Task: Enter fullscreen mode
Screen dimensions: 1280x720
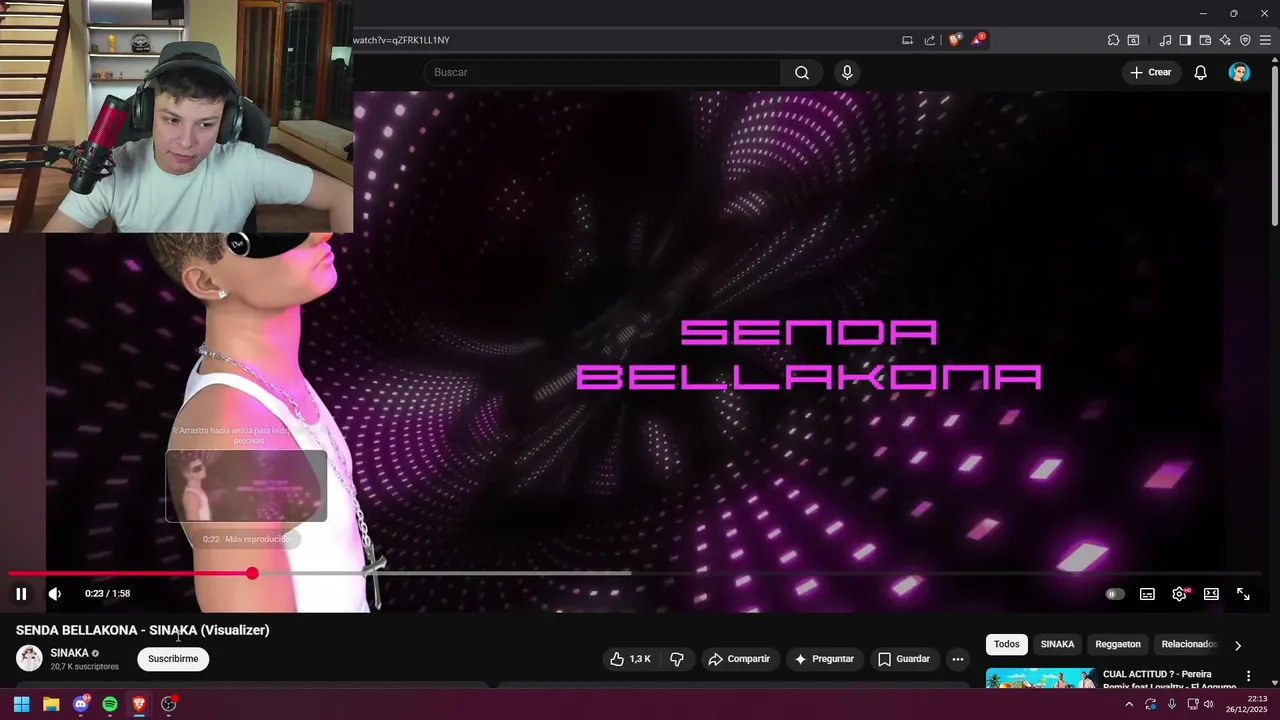Action: pos(1243,594)
